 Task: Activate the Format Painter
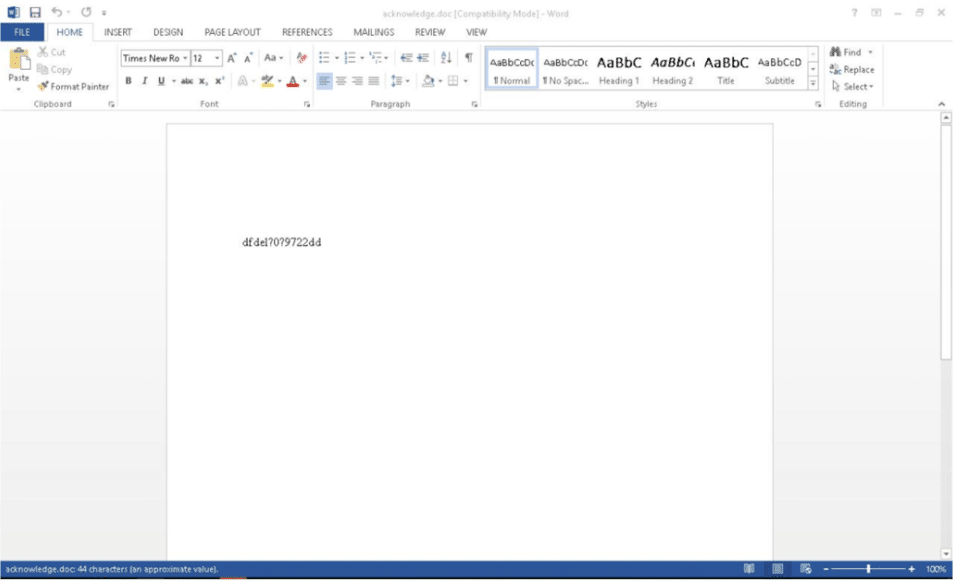point(73,87)
